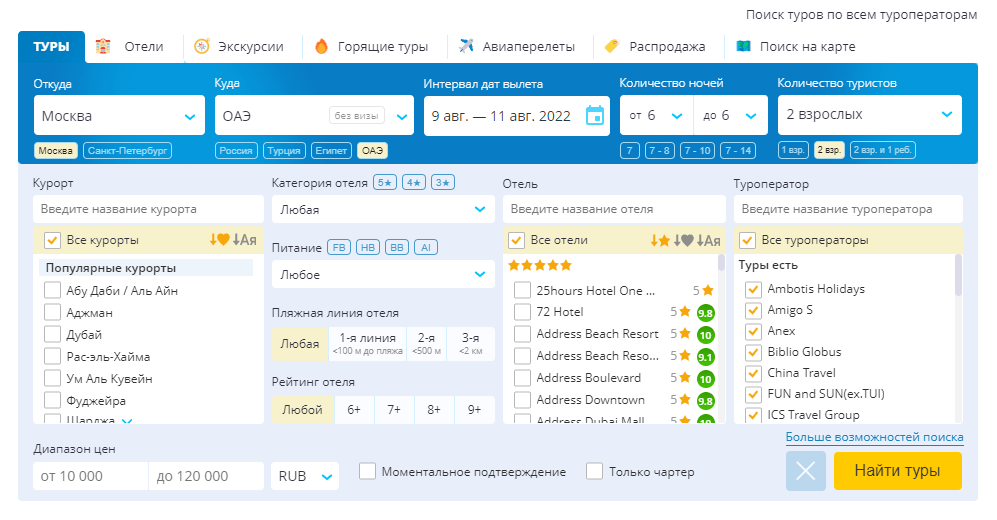
Task: Choose hotel rating 8+ option
Action: point(434,409)
